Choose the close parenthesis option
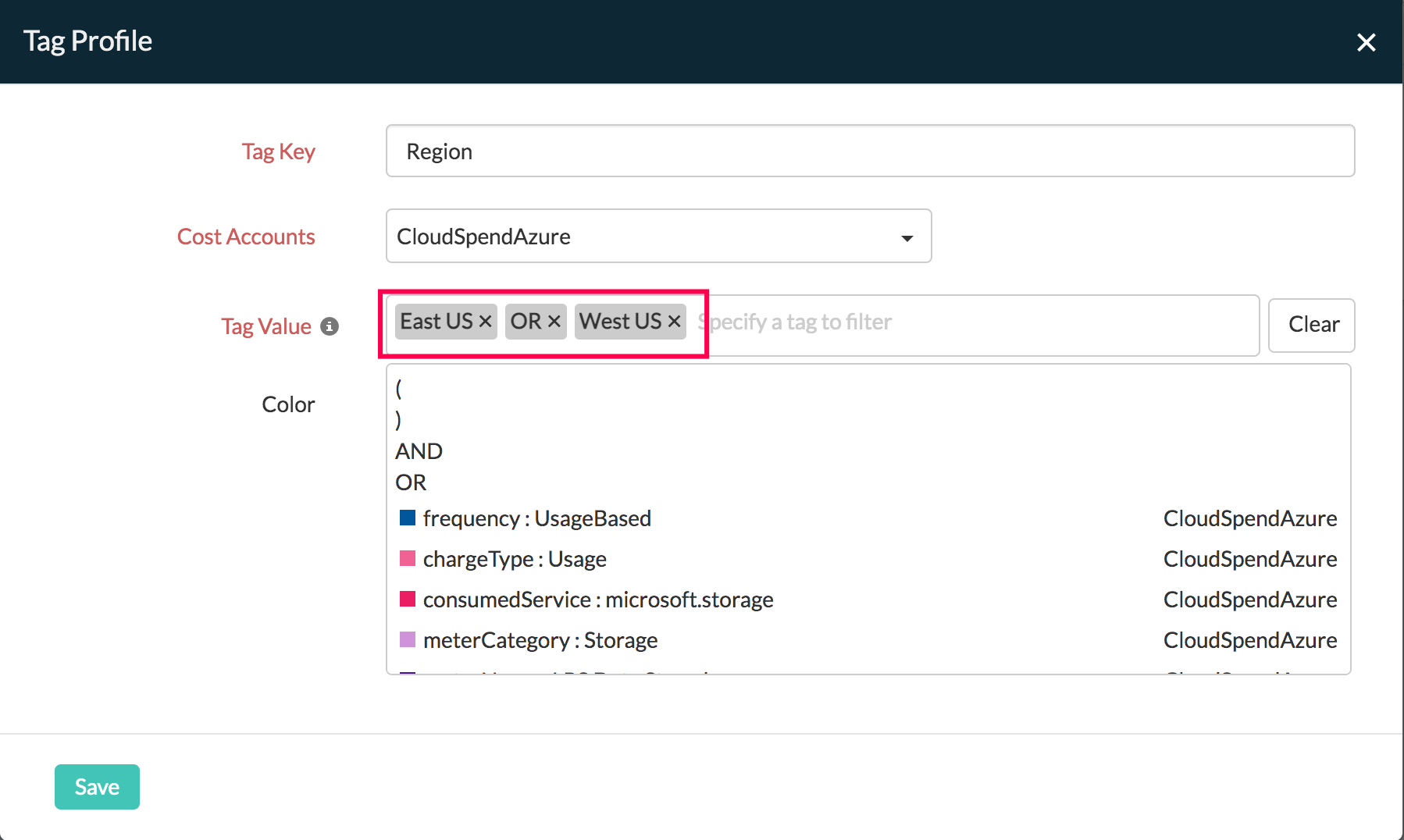 coord(399,420)
